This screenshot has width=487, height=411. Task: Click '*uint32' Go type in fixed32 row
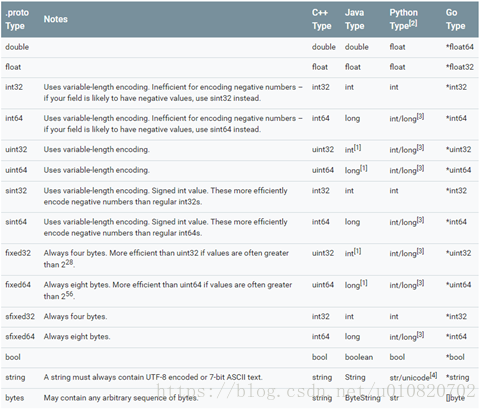click(x=459, y=253)
